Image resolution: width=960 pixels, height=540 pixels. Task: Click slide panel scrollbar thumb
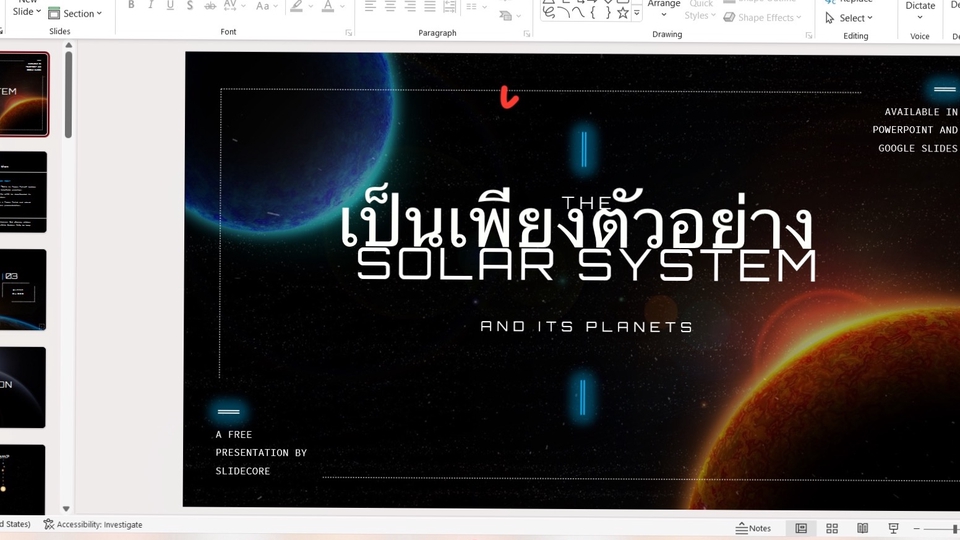[68, 94]
